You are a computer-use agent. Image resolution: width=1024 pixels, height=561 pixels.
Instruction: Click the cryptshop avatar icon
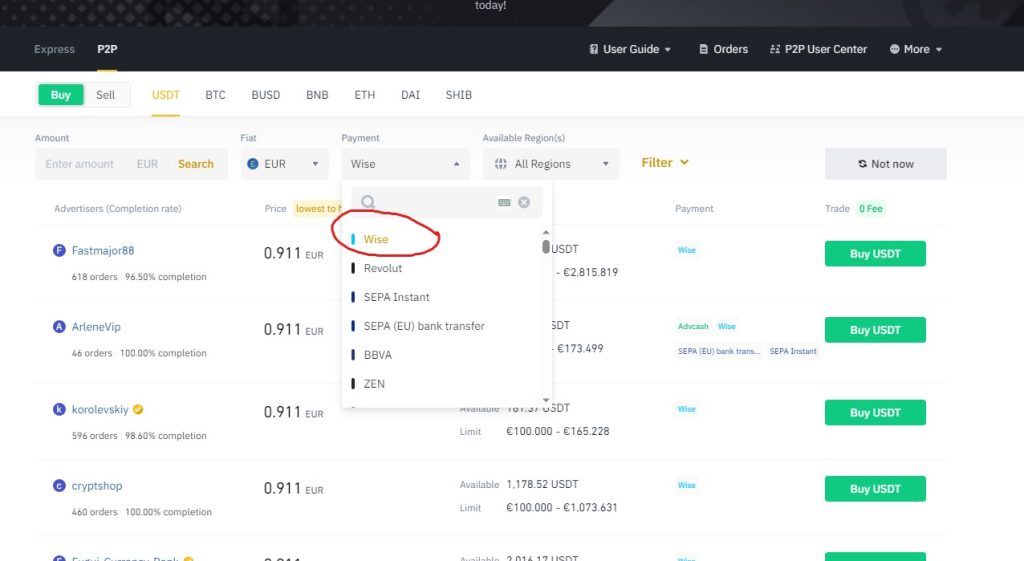[x=59, y=486]
